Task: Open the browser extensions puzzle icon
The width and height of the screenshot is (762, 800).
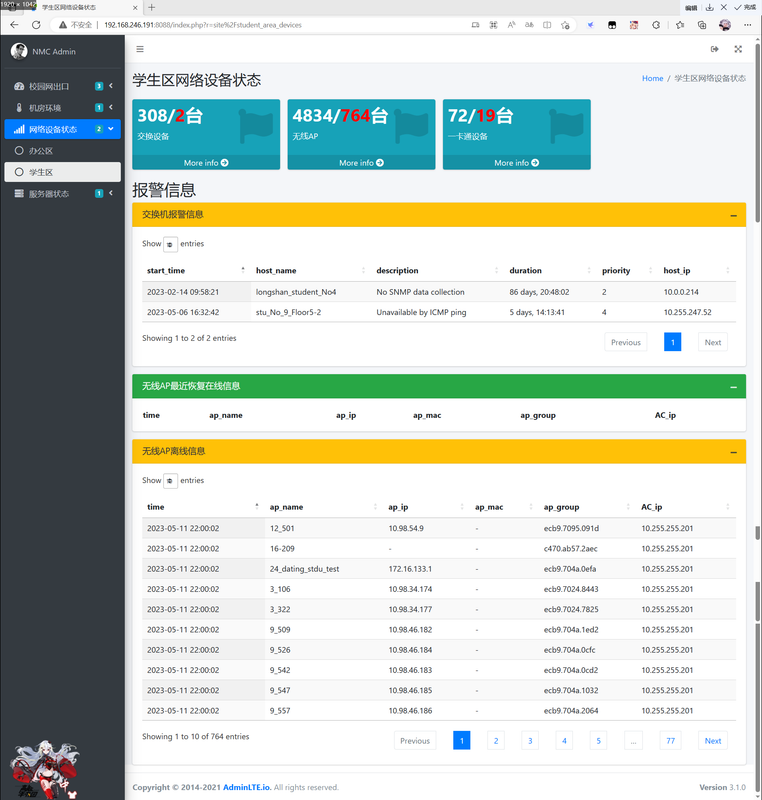Action: pos(656,24)
